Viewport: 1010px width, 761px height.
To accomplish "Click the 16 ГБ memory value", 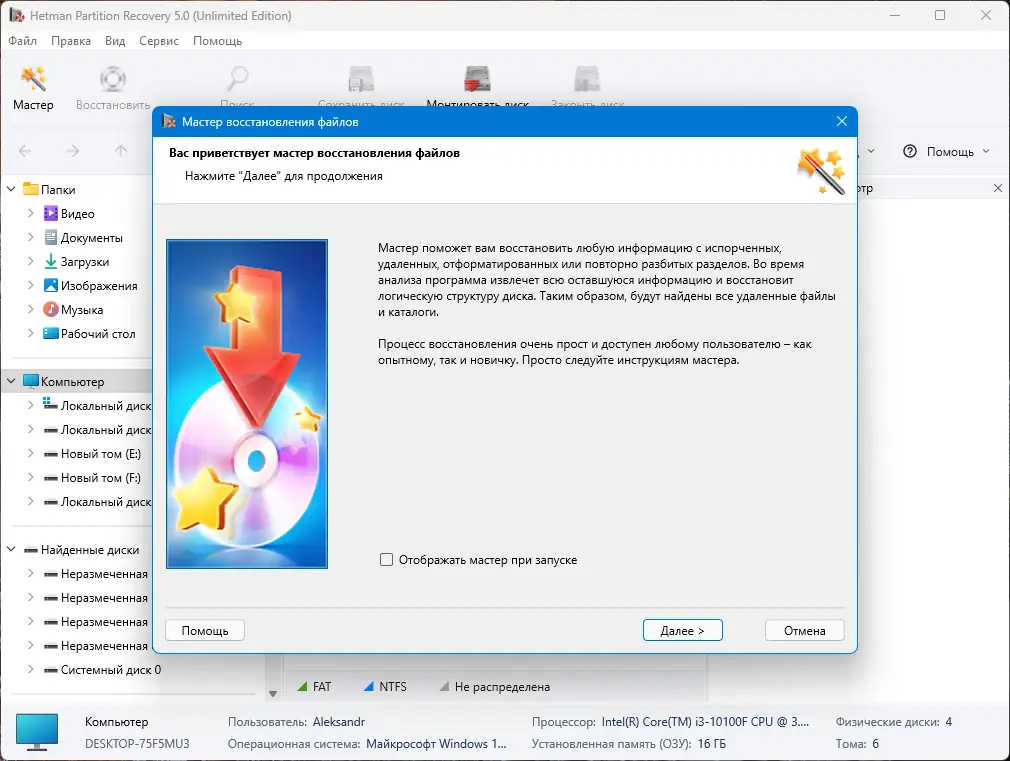I will click(x=712, y=744).
